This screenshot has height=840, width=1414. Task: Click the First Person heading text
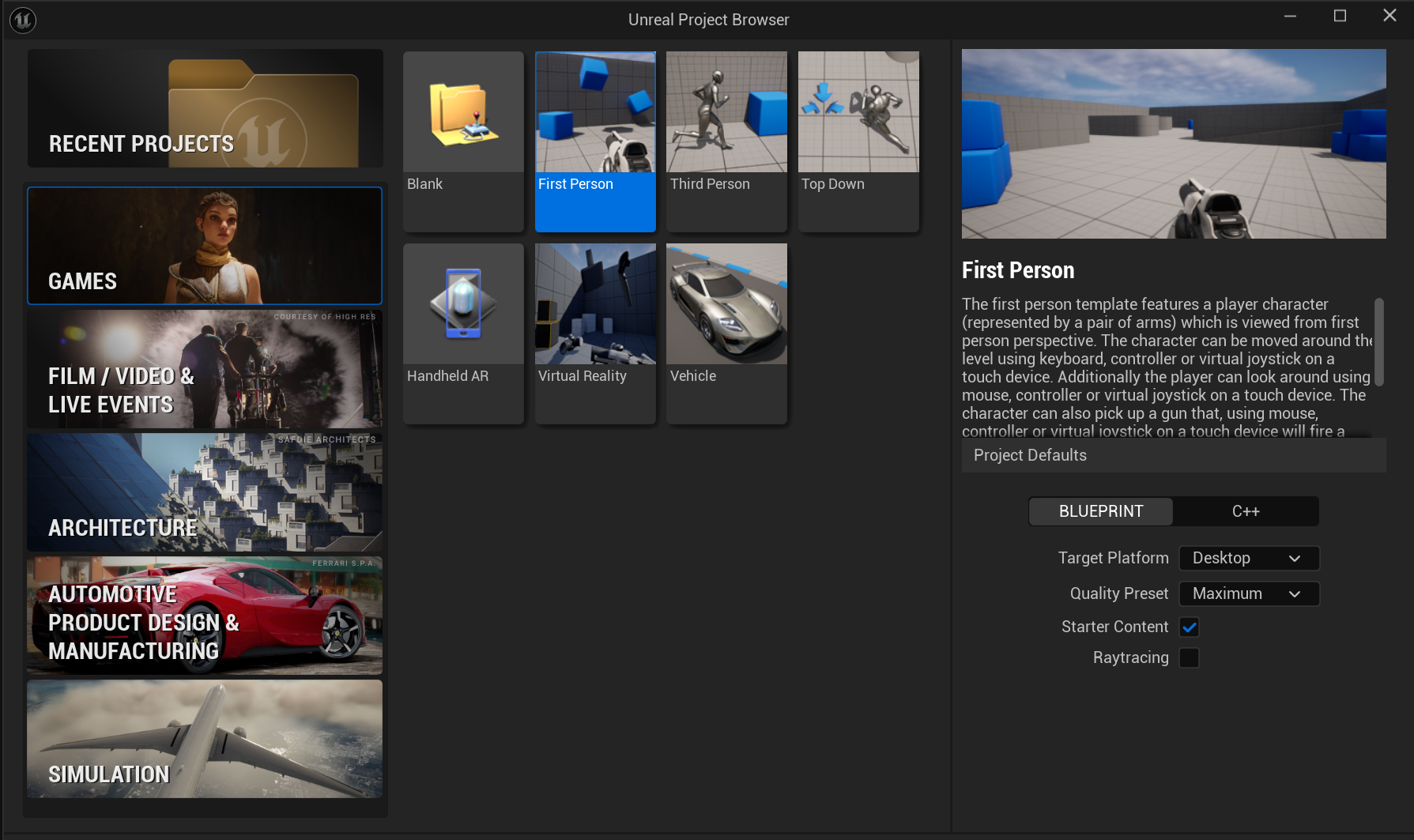(x=1018, y=270)
